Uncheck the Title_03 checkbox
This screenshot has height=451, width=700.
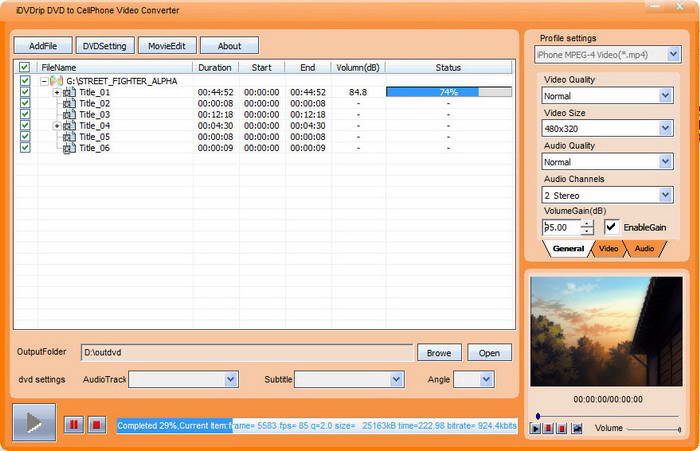pyautogui.click(x=25, y=114)
